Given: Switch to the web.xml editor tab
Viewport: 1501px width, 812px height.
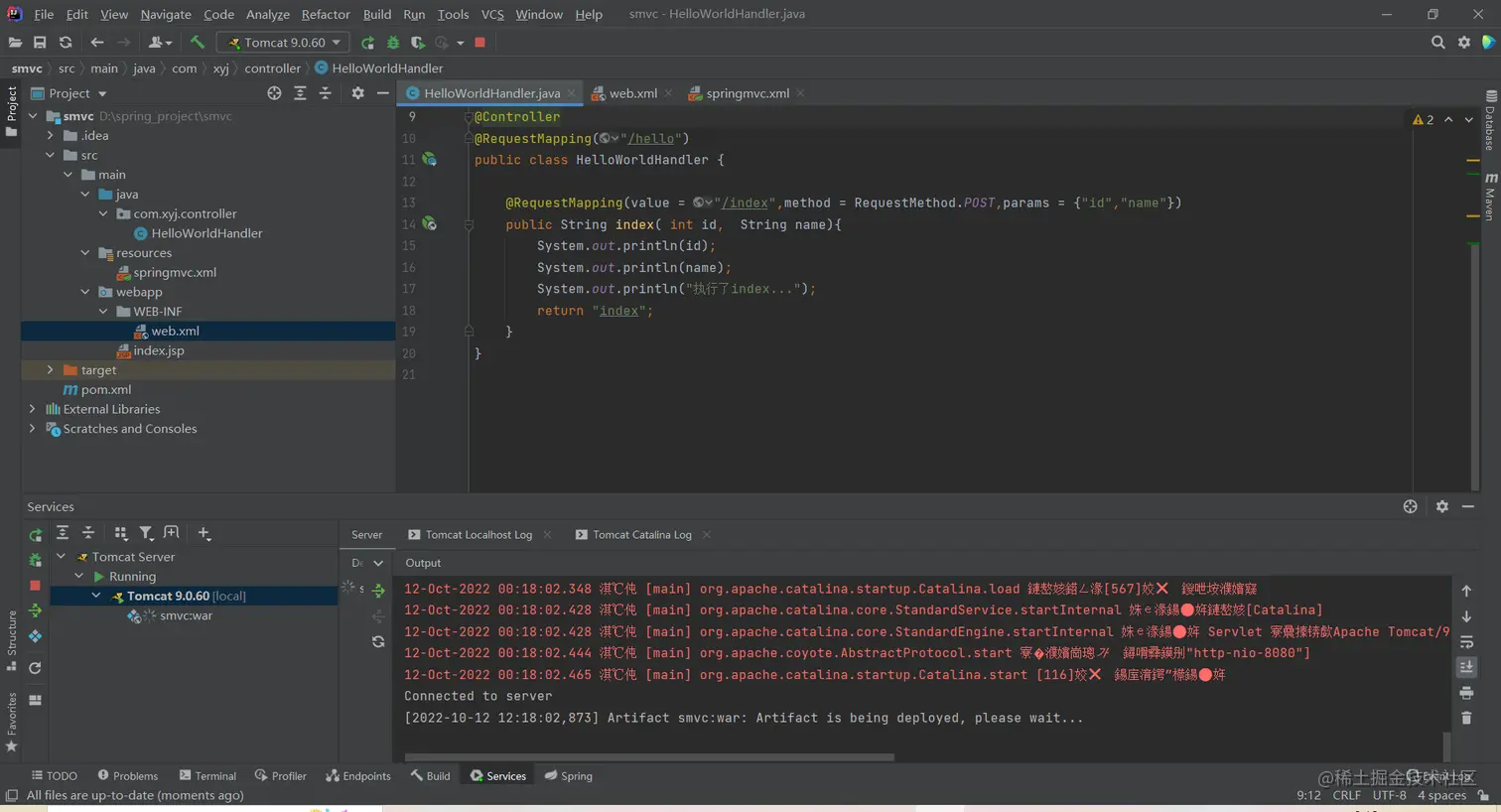Looking at the screenshot, I should (632, 93).
